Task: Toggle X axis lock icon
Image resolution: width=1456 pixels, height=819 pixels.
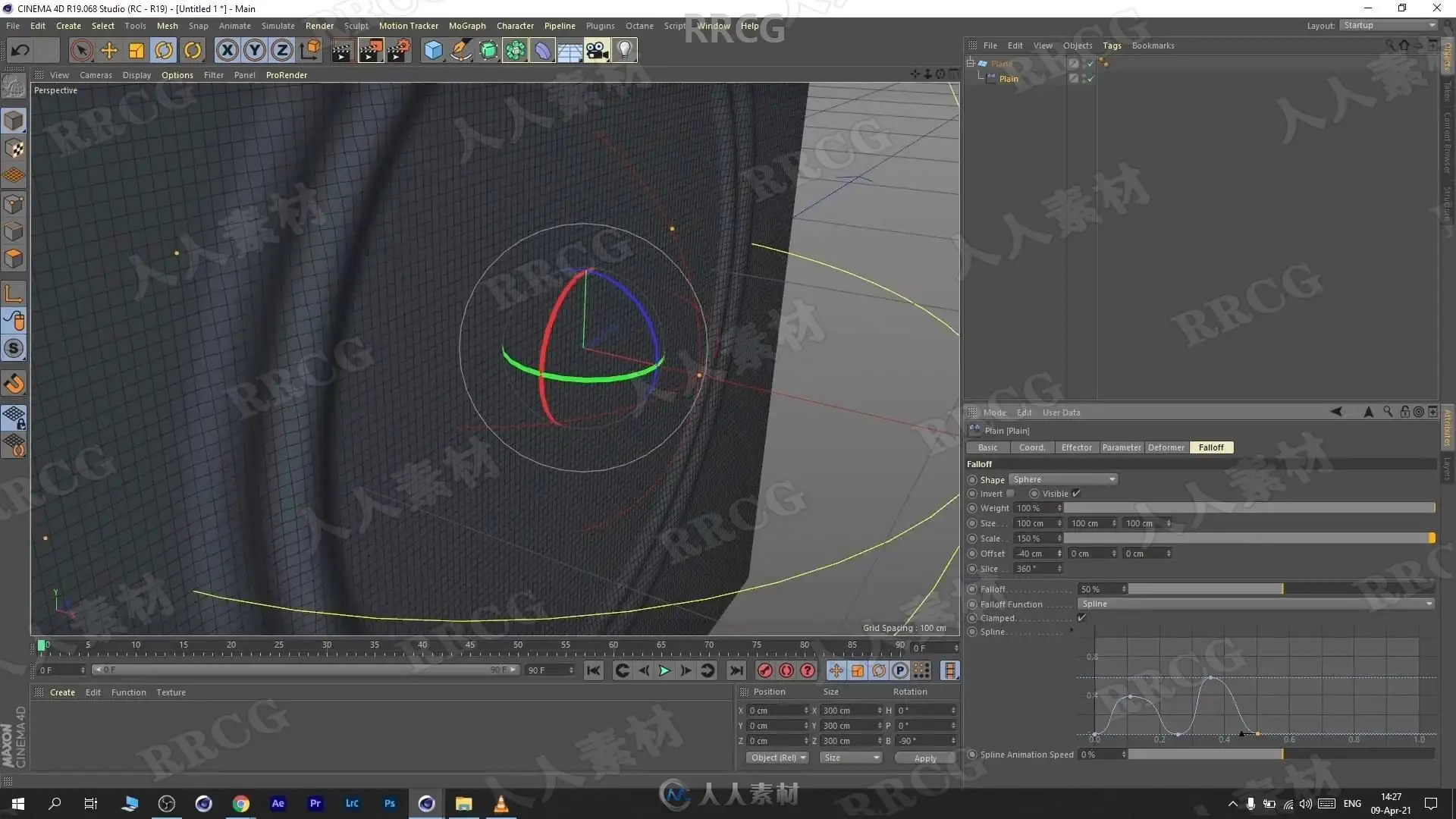Action: click(227, 51)
